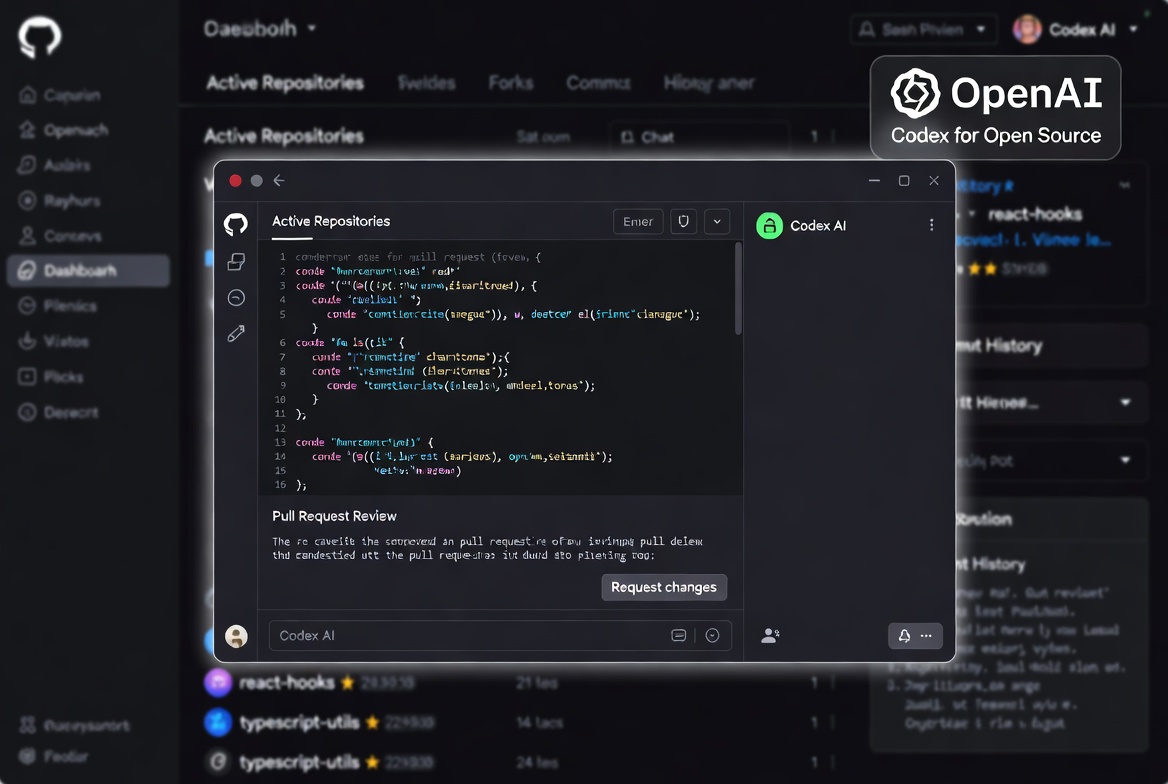Viewport: 1168px width, 784px height.
Task: Switch to the Forks tab
Action: click(x=510, y=83)
